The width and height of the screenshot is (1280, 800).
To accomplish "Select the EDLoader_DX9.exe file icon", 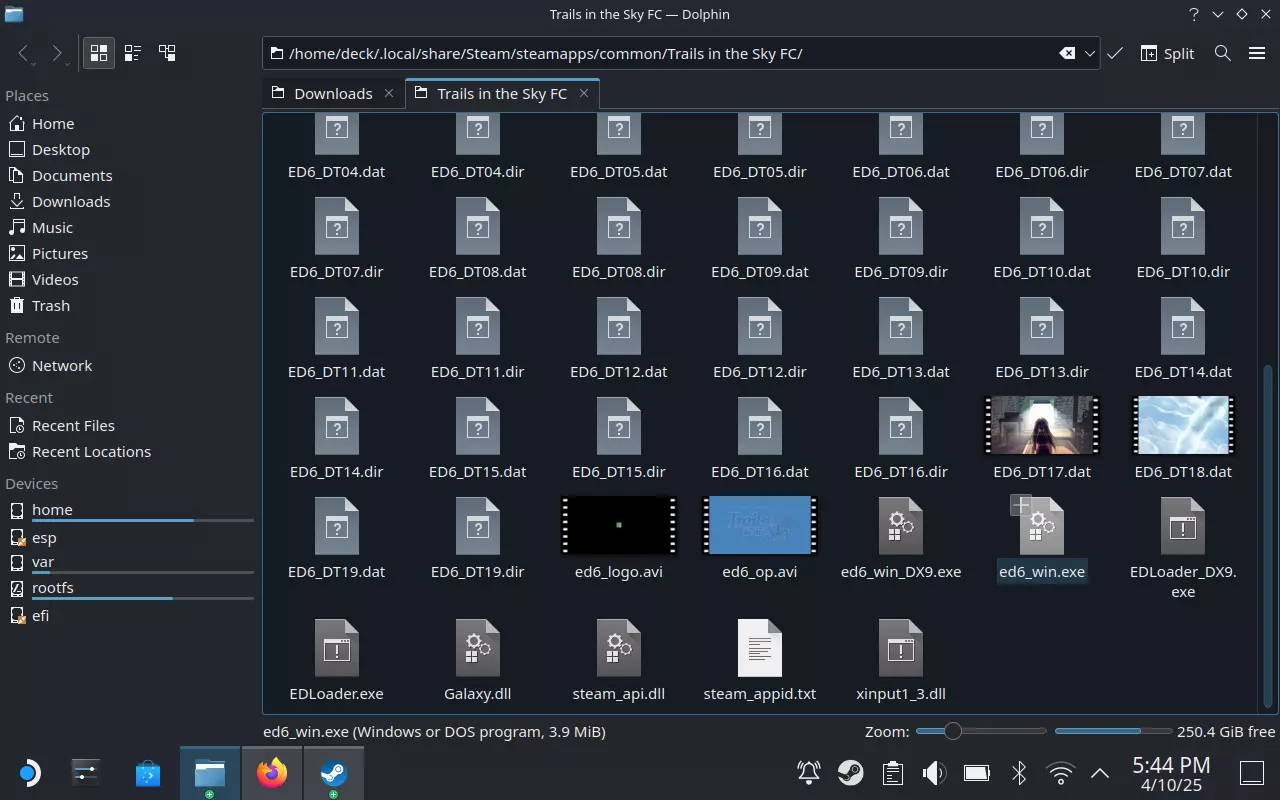I will 1183,526.
